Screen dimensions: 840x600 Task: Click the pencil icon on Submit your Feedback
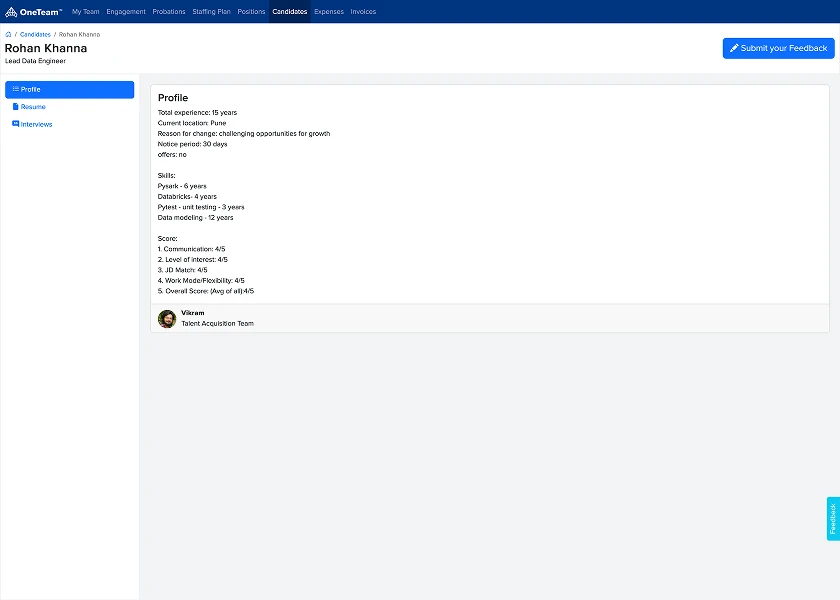pos(734,48)
